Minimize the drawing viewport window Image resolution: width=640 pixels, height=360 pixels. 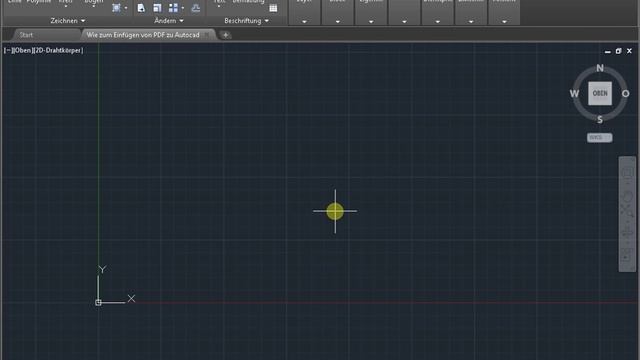click(608, 51)
